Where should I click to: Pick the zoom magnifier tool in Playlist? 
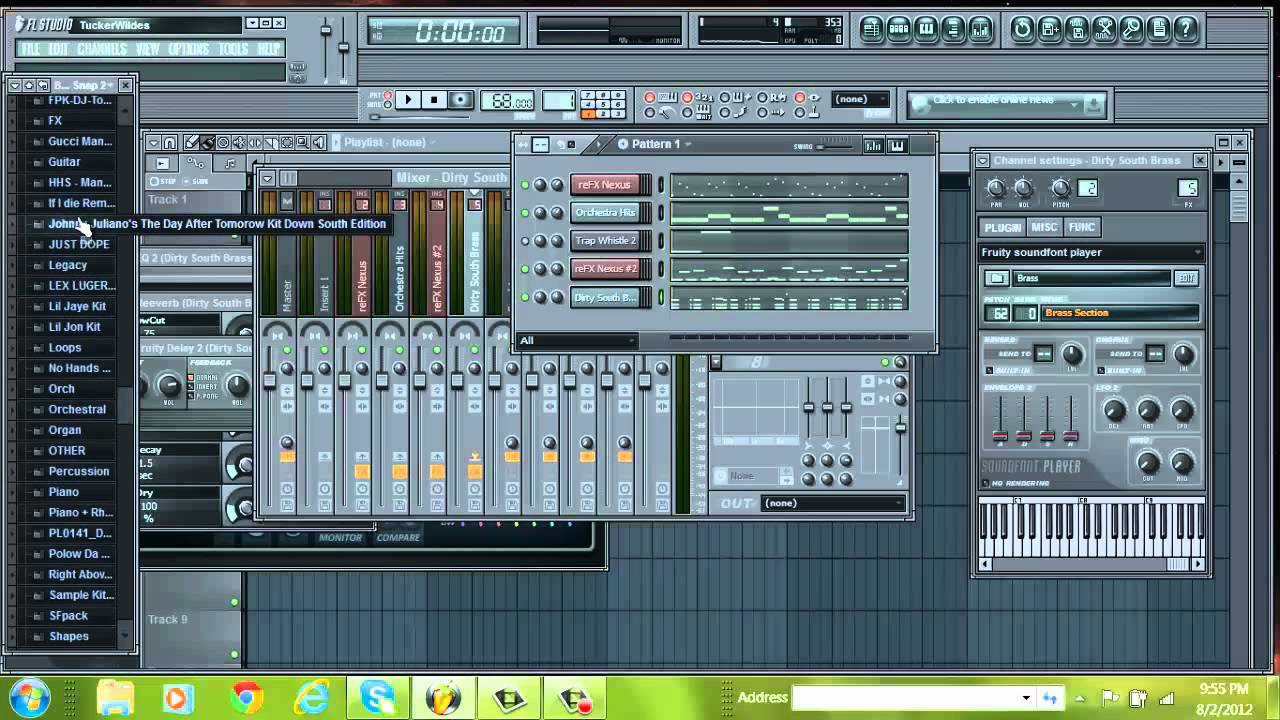coord(303,143)
